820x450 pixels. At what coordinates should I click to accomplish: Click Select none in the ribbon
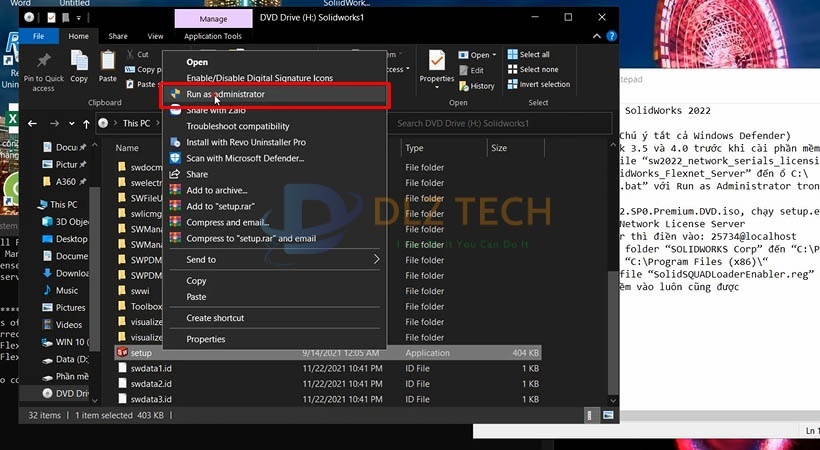point(533,69)
